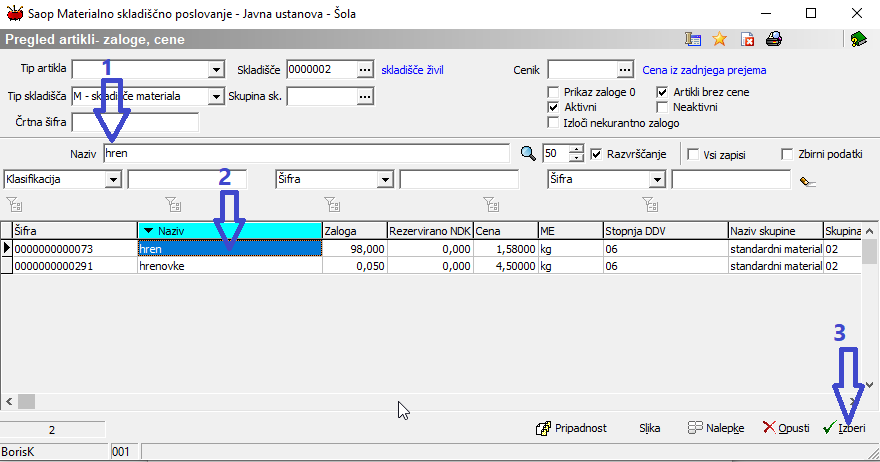Click the Slika button
This screenshot has height=462, width=880.
pos(649,428)
